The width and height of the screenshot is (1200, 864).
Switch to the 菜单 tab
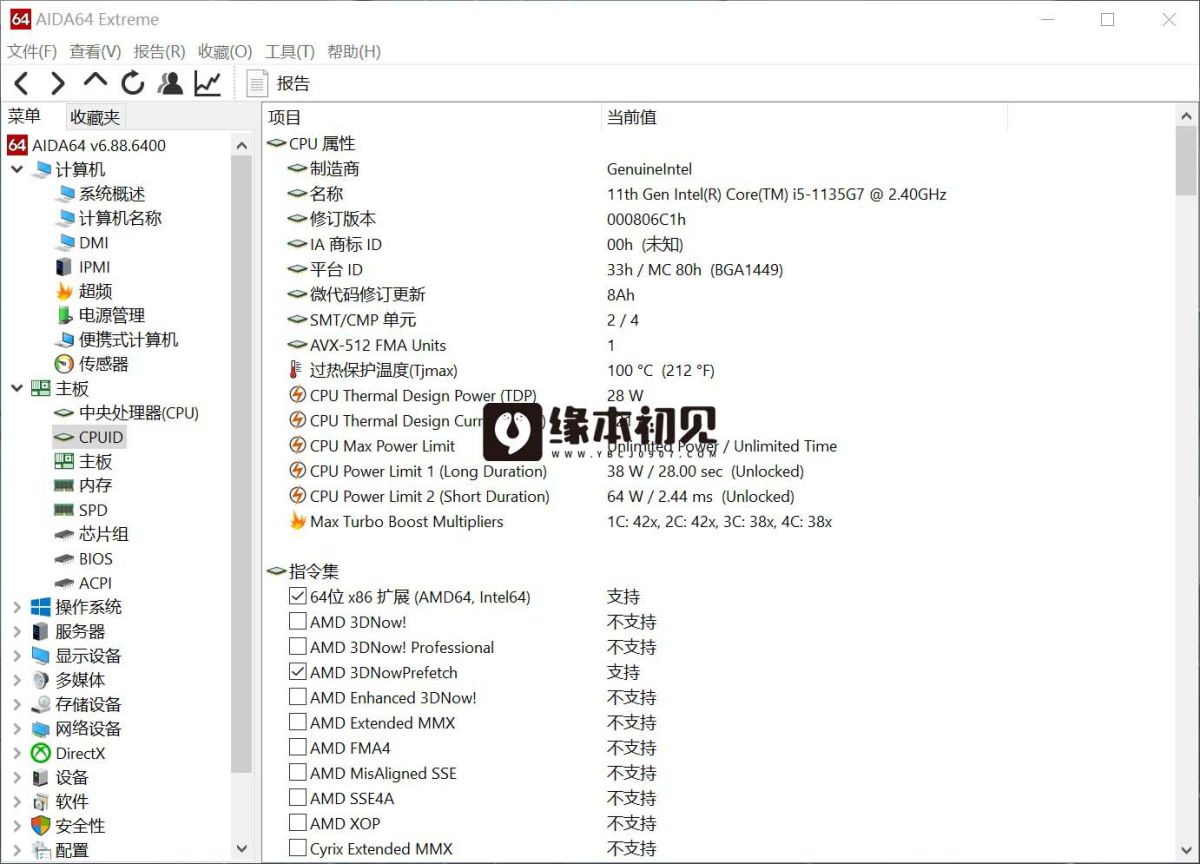click(x=25, y=116)
